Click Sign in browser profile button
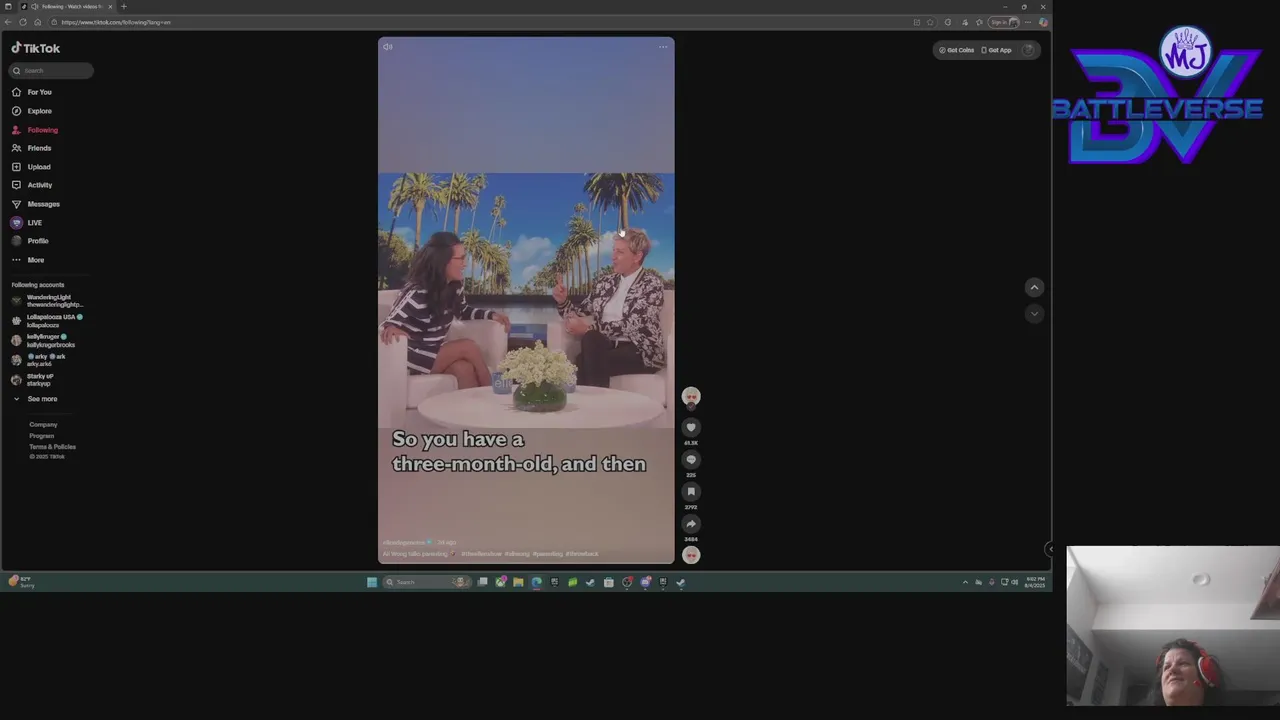 (x=1003, y=22)
